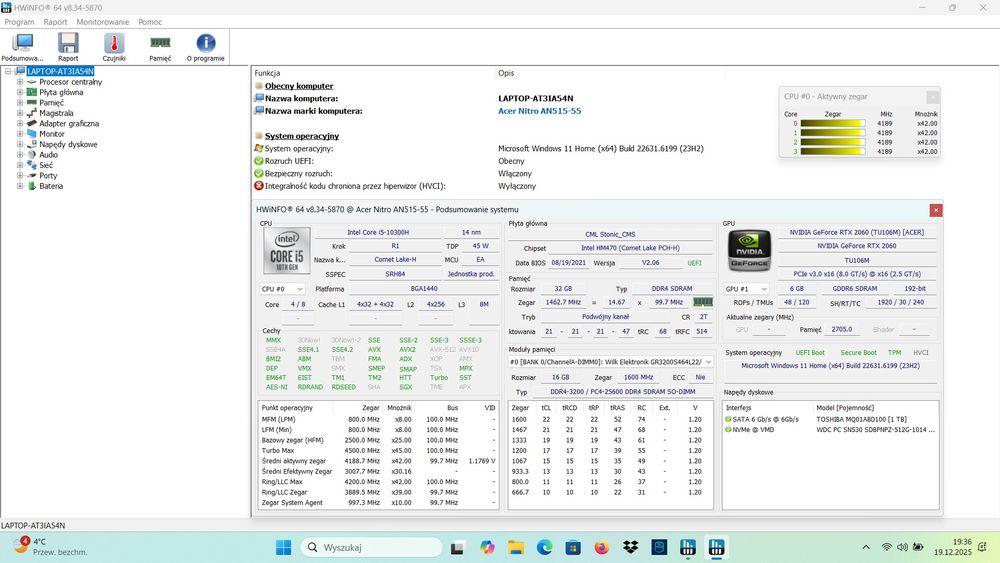Close the Podsumowanie systemu window
Screen dimensions: 1000x563
click(936, 210)
